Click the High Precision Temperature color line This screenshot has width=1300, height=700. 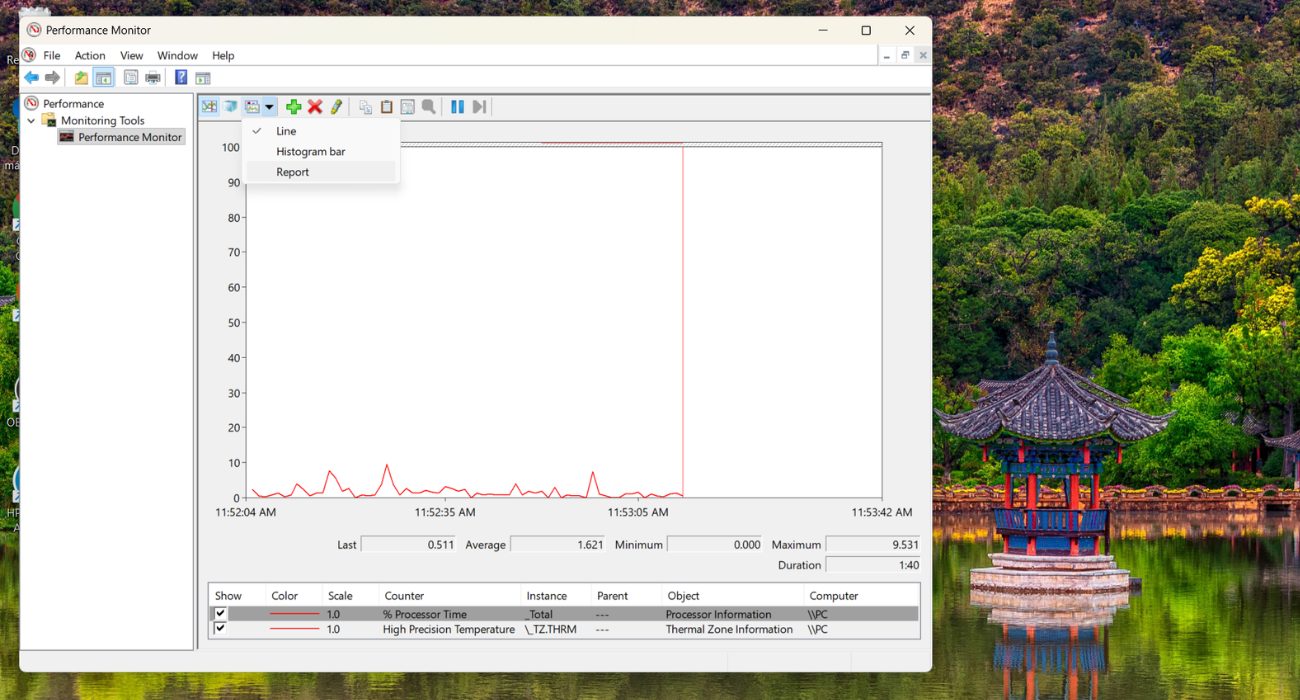tap(295, 629)
